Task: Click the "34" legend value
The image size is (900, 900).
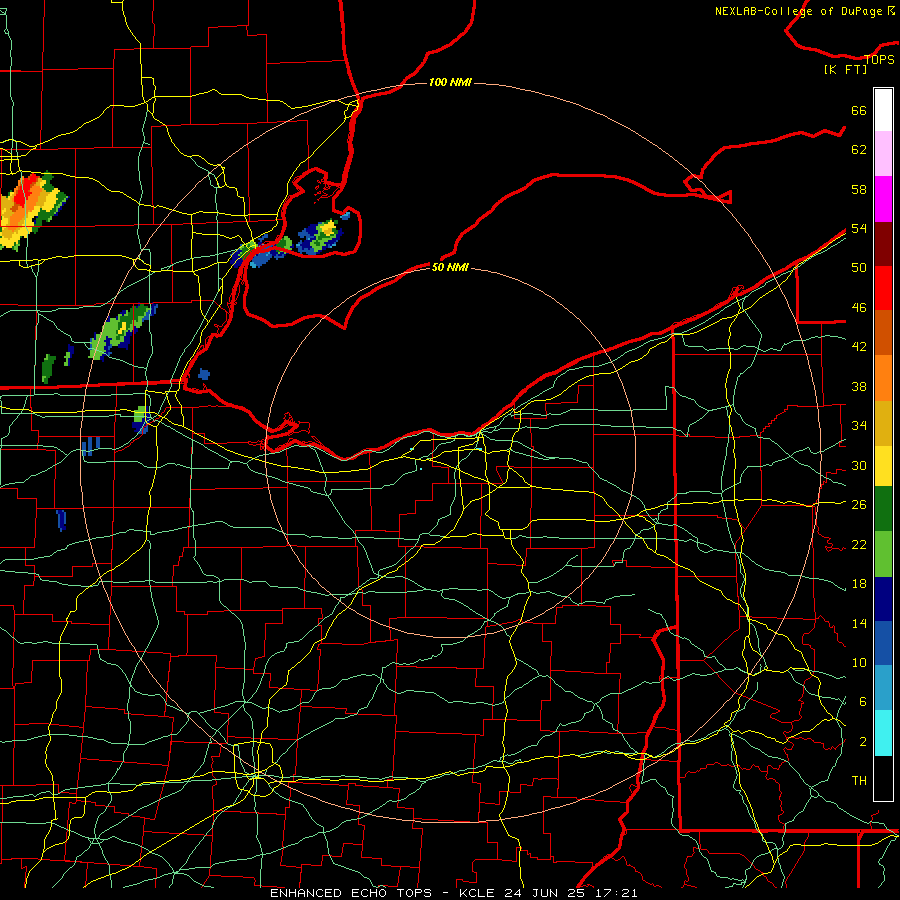Action: [859, 426]
